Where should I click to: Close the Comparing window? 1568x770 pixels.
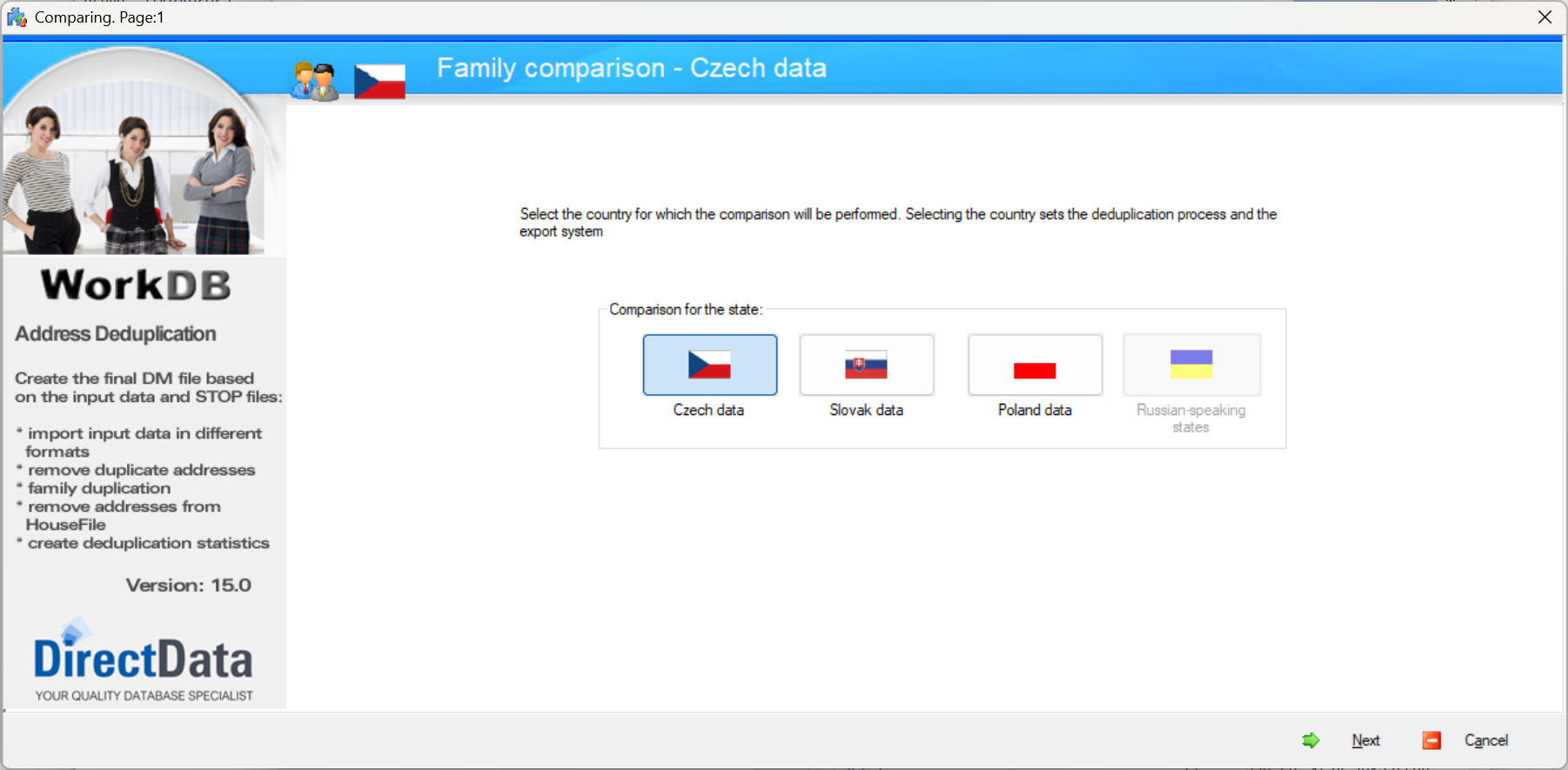(1545, 17)
